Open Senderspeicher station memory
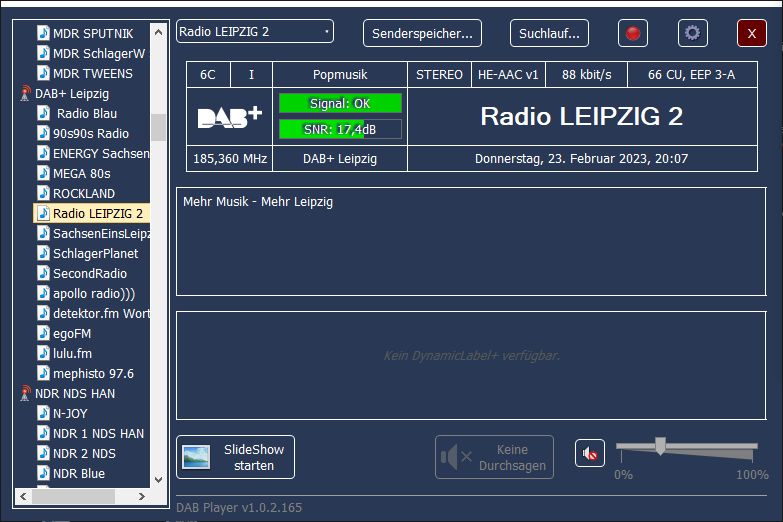Viewport: 783px width, 522px height. click(422, 33)
